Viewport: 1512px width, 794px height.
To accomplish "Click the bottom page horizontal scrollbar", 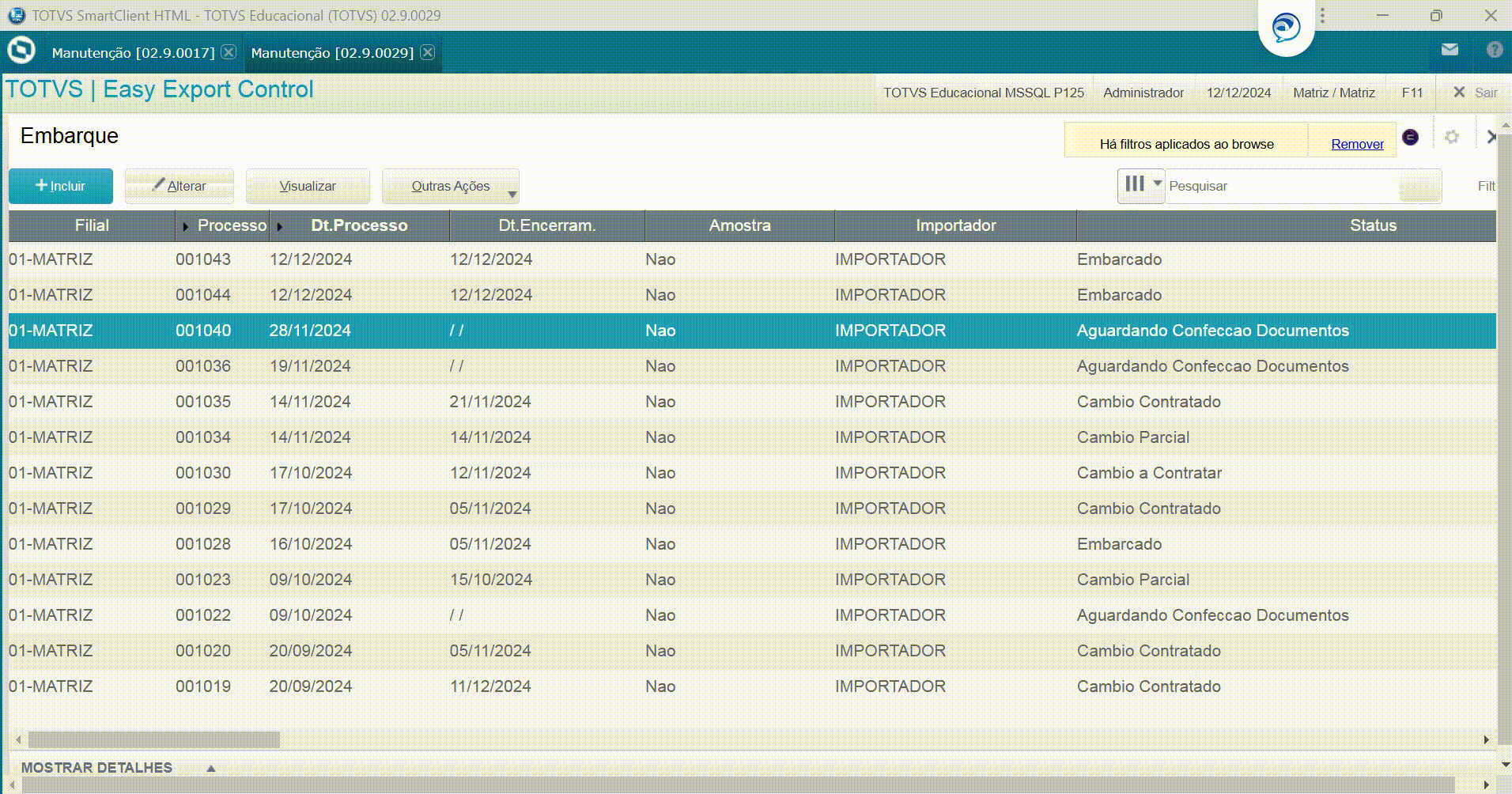I will point(739,785).
